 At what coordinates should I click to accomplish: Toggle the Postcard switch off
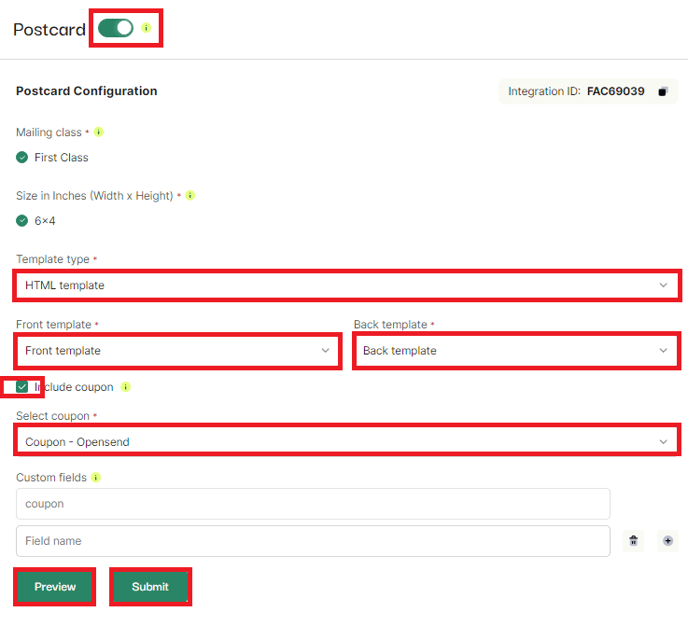pos(115,28)
